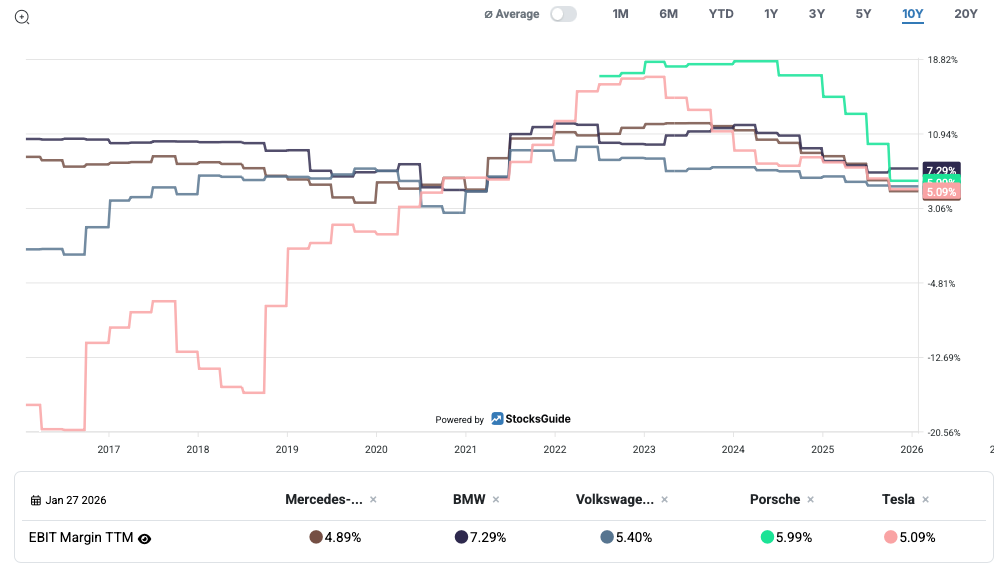The image size is (1004, 570).
Task: Toggle the Average switch
Action: click(x=563, y=14)
